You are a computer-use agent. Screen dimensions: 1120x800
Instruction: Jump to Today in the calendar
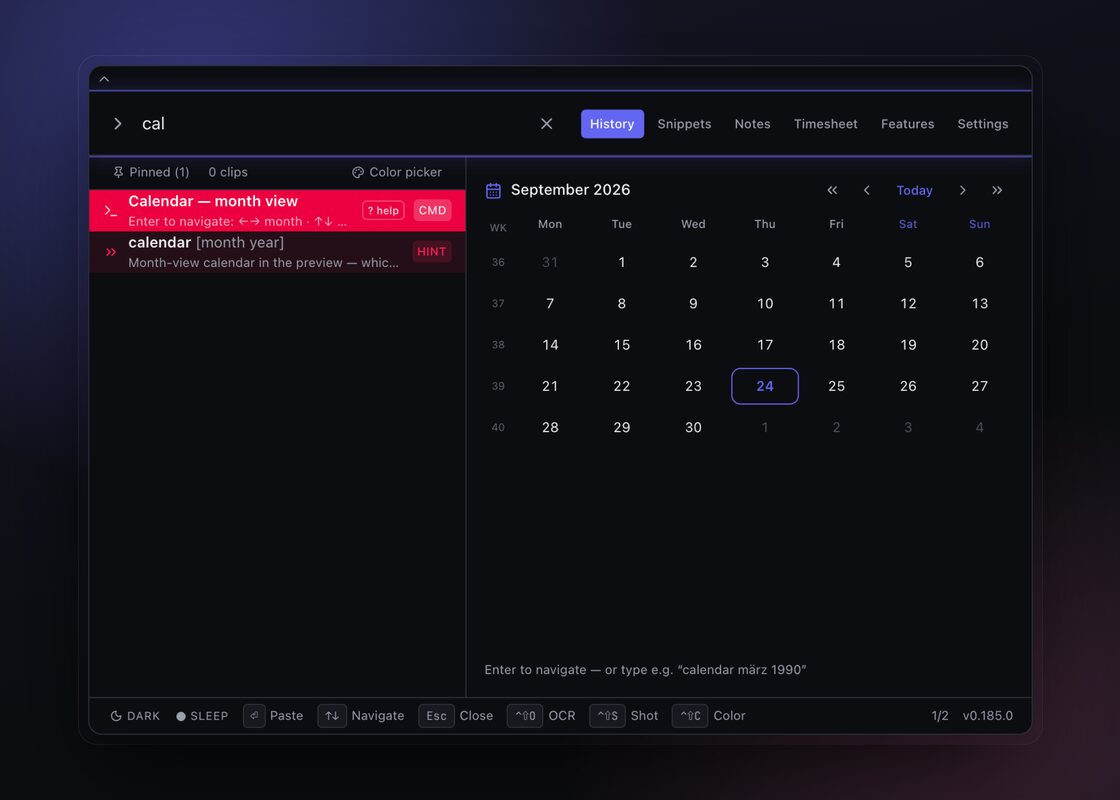(x=914, y=190)
